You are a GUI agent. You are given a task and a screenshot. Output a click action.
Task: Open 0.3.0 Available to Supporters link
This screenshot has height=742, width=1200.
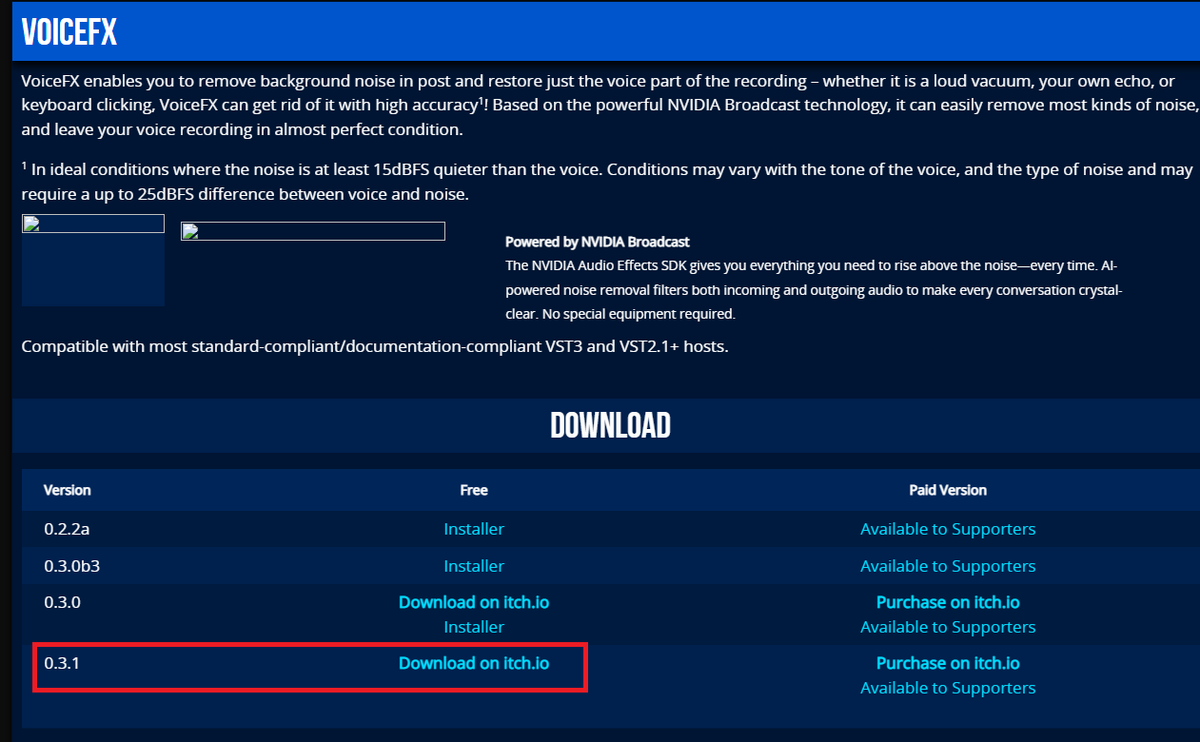(x=948, y=627)
